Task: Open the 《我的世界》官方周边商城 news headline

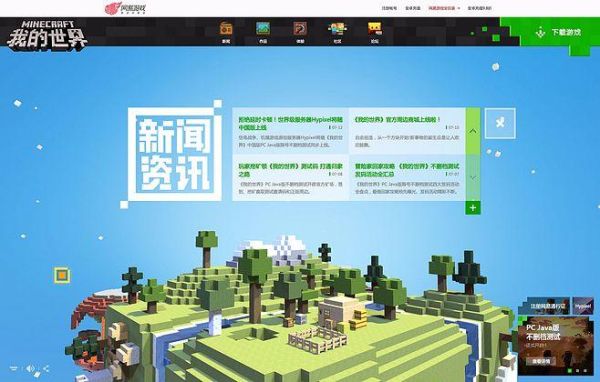Action: [397, 119]
